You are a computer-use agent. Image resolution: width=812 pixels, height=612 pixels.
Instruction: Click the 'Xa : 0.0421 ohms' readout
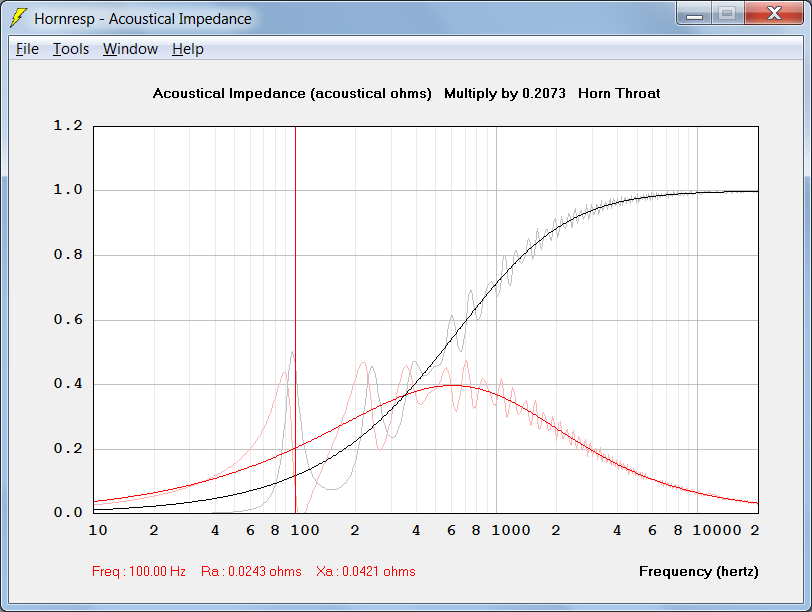[x=366, y=572]
